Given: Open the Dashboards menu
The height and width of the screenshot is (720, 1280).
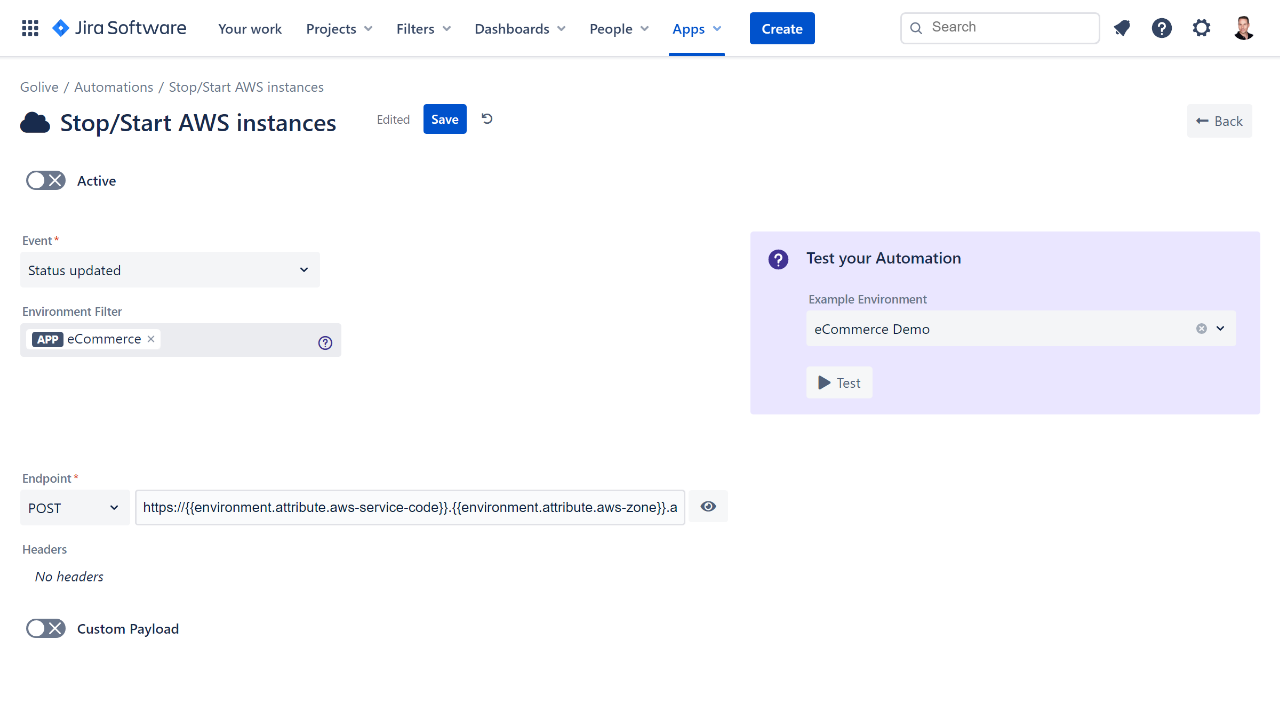Looking at the screenshot, I should [x=519, y=29].
